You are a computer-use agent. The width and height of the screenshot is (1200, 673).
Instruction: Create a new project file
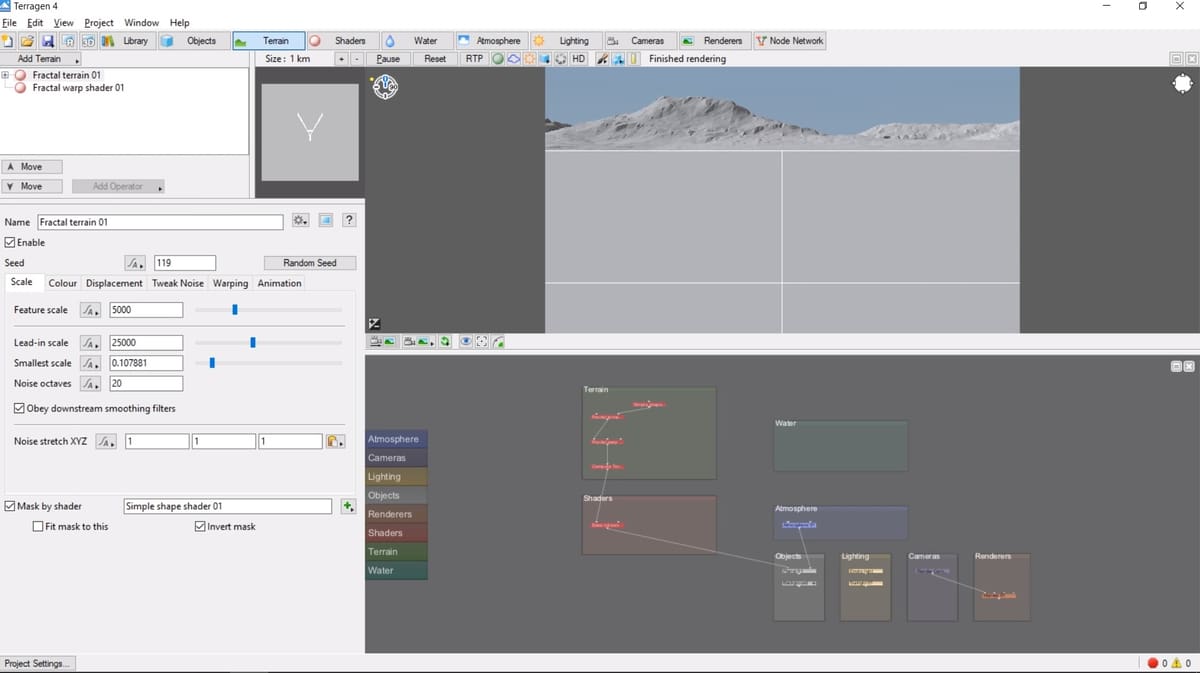tap(8, 41)
